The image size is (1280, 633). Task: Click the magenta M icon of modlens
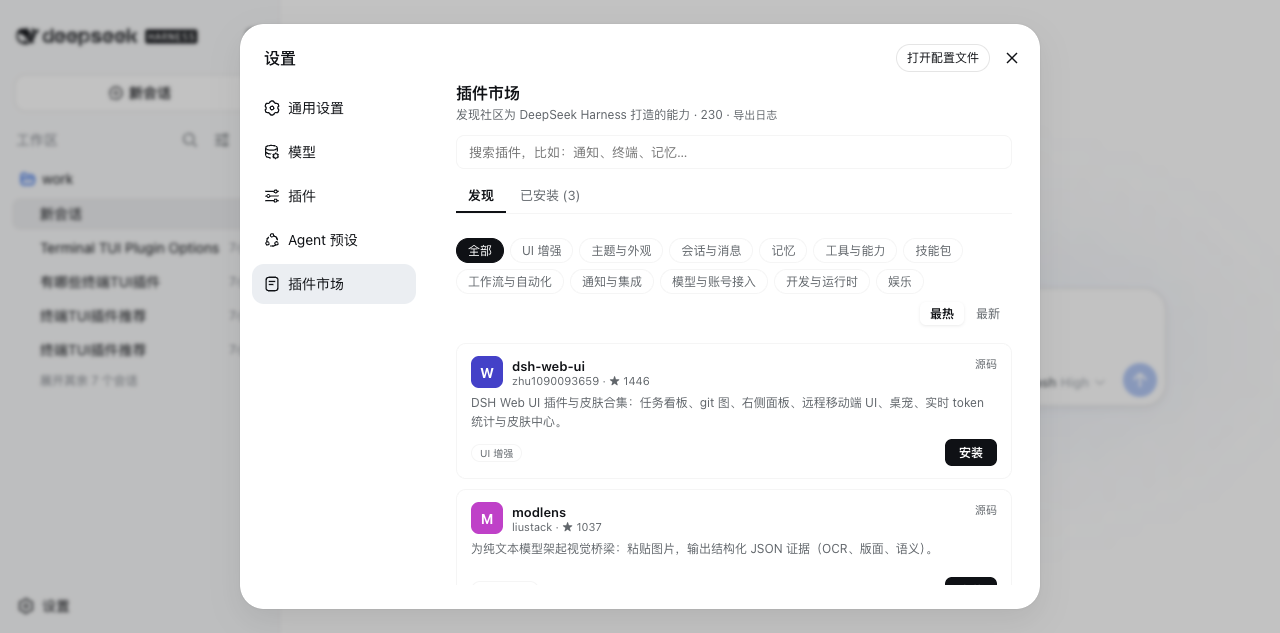click(487, 518)
